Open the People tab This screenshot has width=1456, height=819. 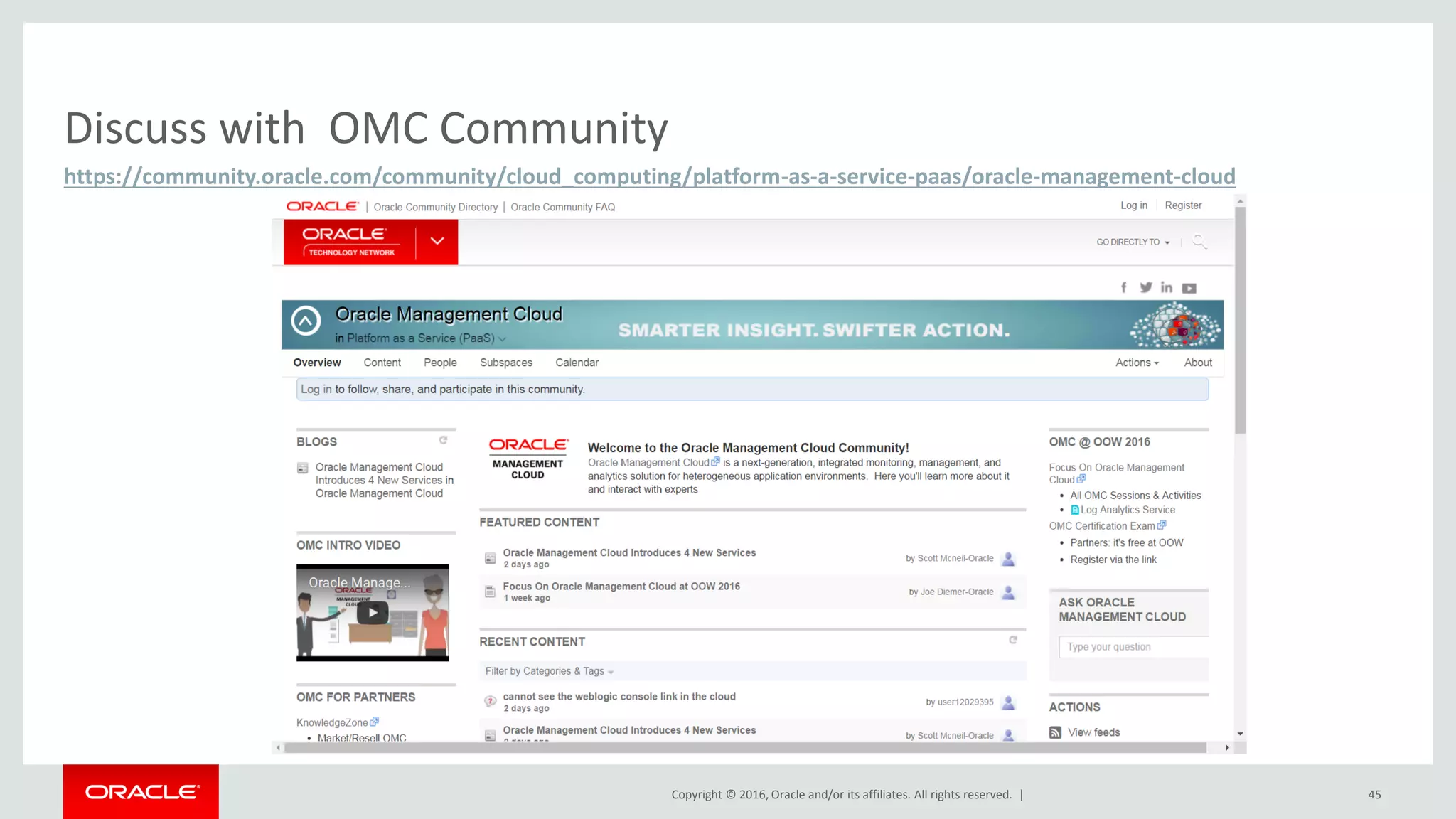click(440, 363)
